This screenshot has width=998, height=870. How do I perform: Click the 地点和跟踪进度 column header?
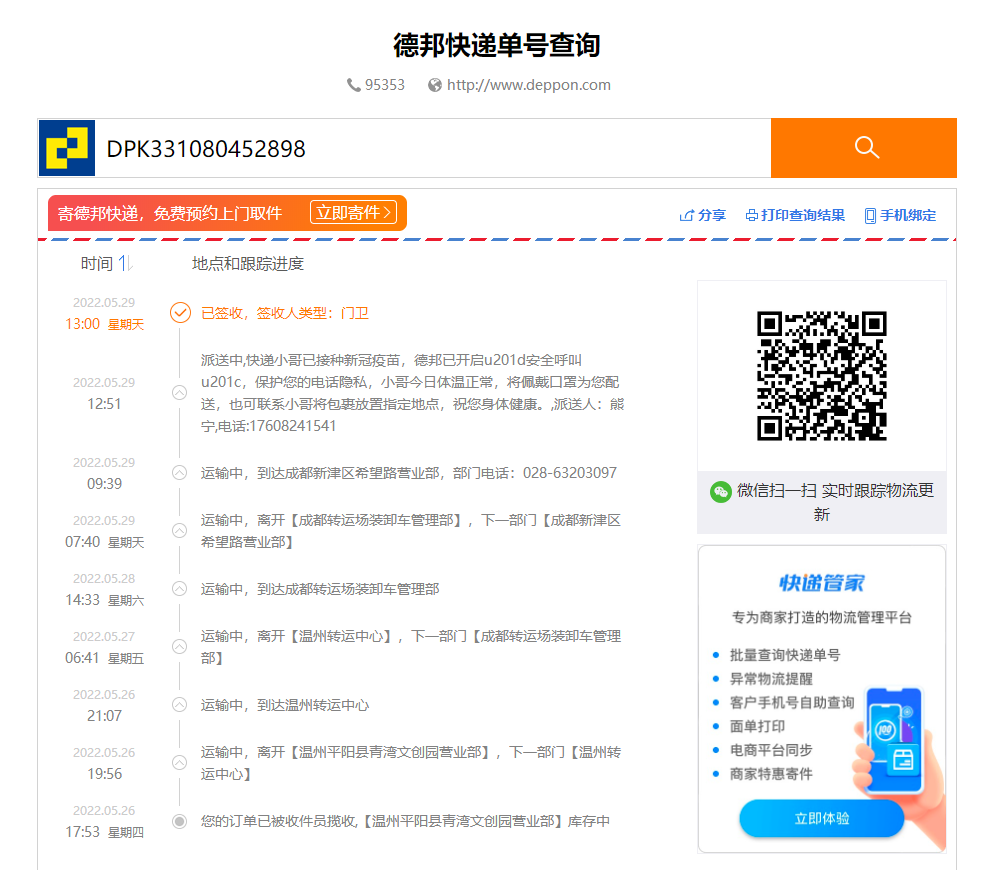(248, 263)
